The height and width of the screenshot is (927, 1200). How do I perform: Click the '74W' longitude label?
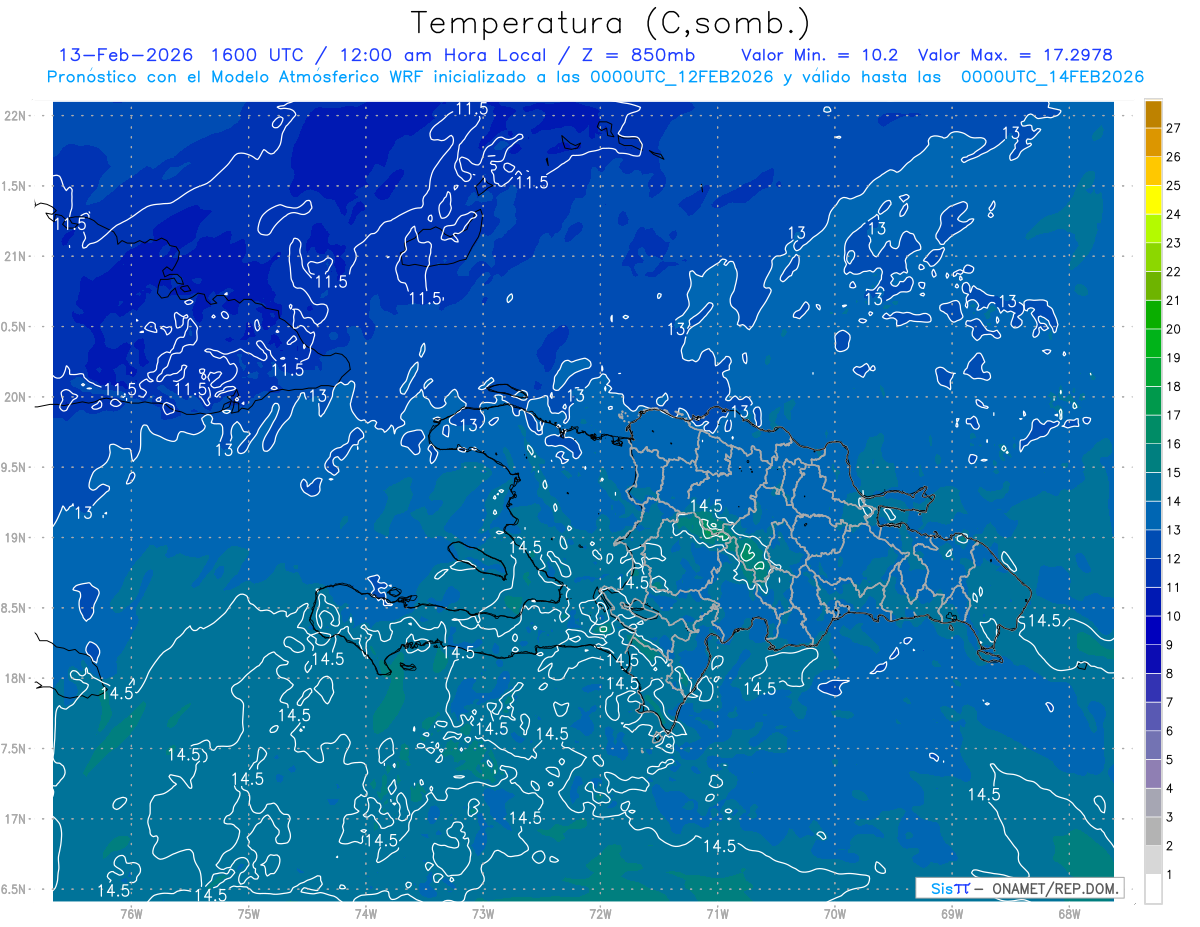coord(366,913)
